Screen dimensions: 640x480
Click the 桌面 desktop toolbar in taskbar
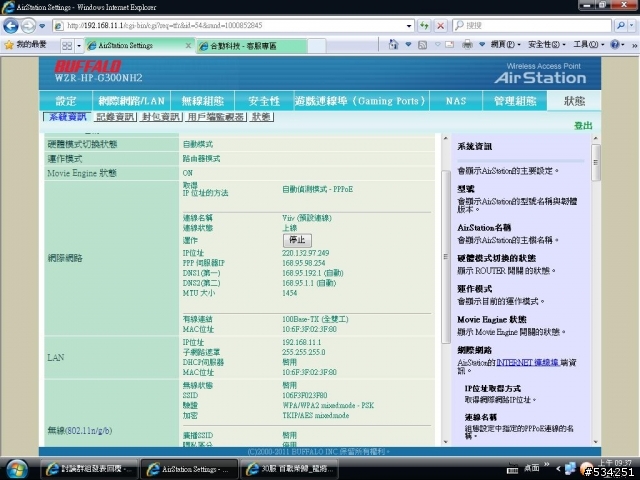532,468
